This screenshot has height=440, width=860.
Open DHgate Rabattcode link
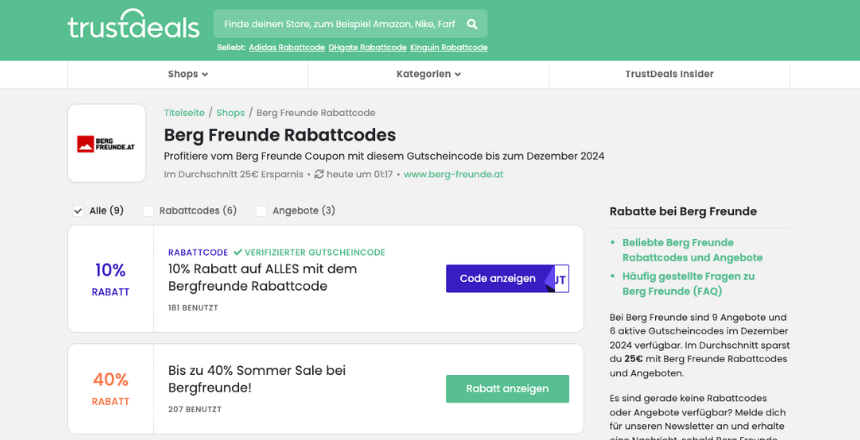tap(367, 48)
